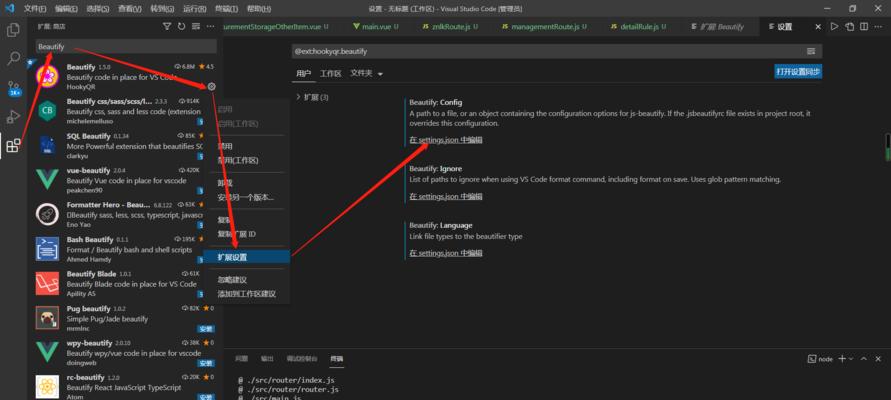Switch to the 终端 panel tab
Image resolution: width=891 pixels, height=400 pixels.
tap(337, 359)
